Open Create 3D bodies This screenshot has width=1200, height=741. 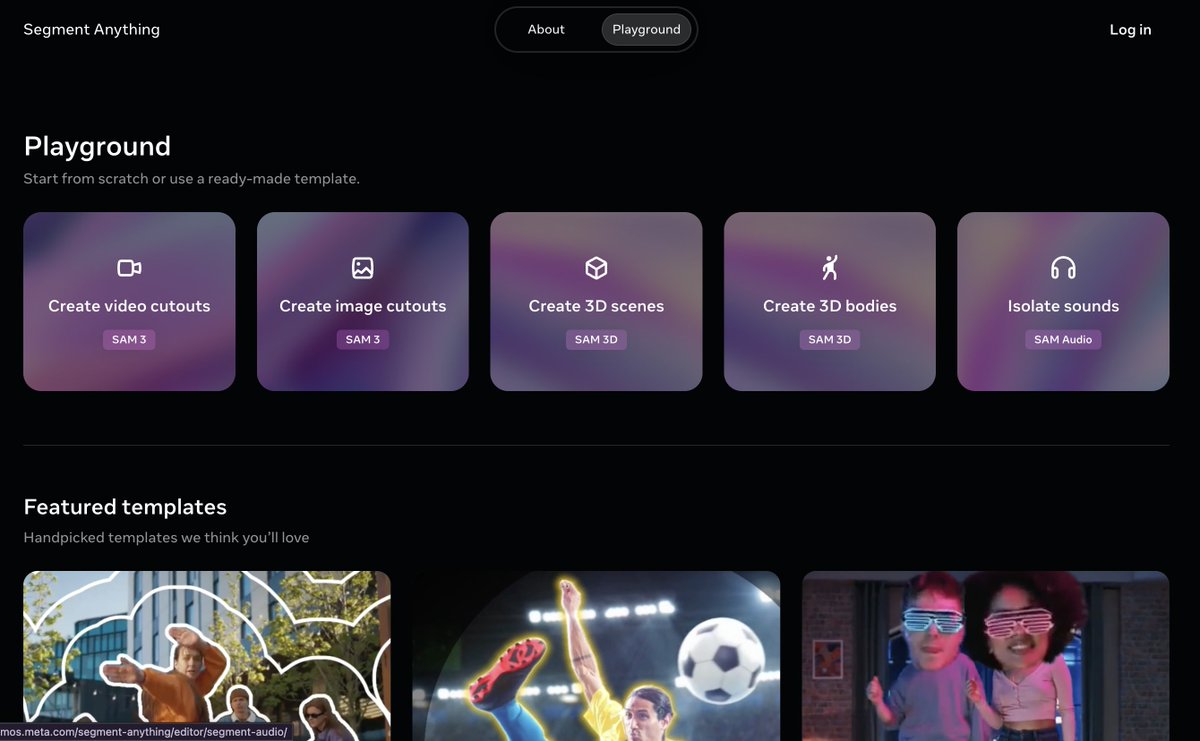[x=830, y=301]
